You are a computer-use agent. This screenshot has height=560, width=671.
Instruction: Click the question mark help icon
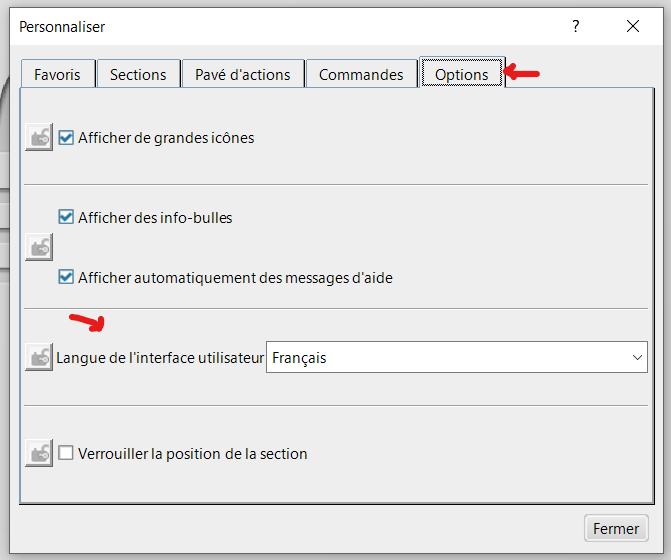tap(576, 27)
